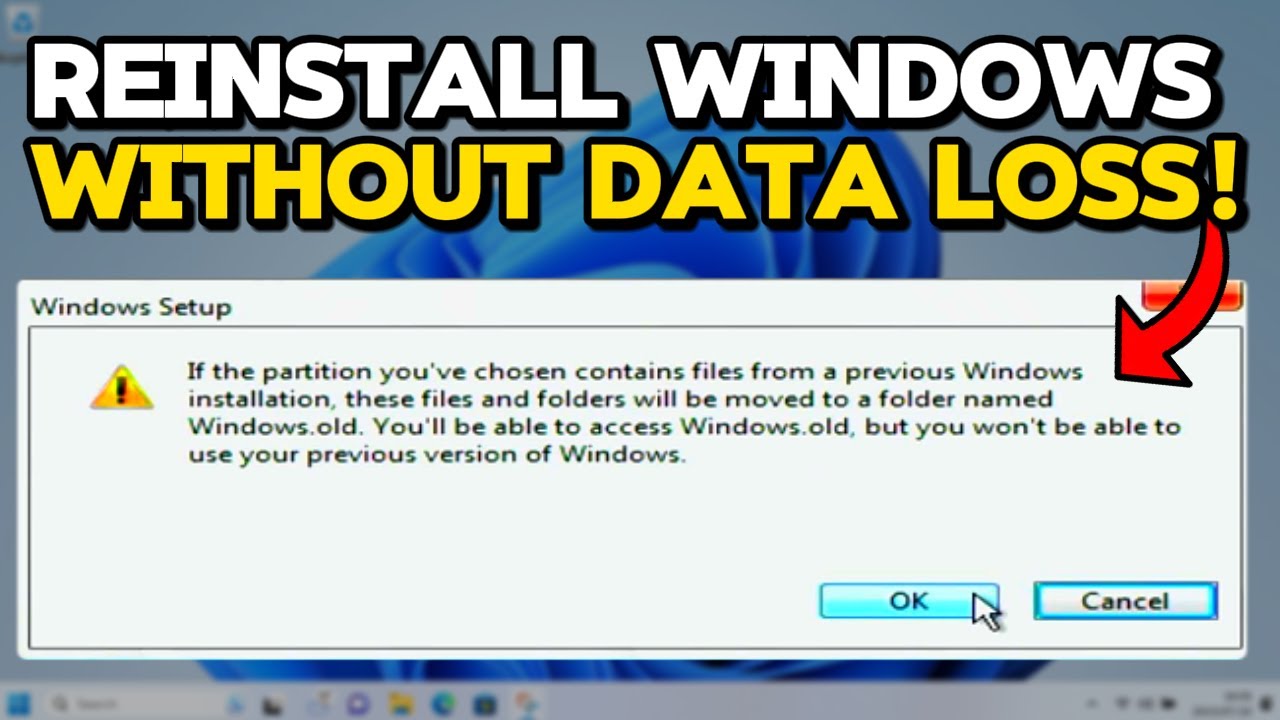Click OK in the Windows Setup dialog
This screenshot has width=1280, height=720.
coord(908,601)
